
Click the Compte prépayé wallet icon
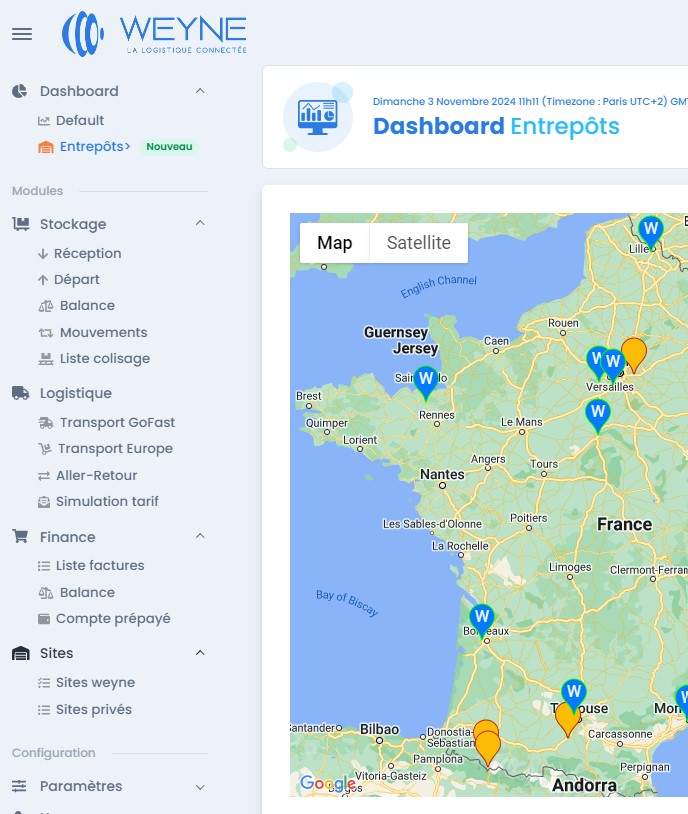coord(44,619)
